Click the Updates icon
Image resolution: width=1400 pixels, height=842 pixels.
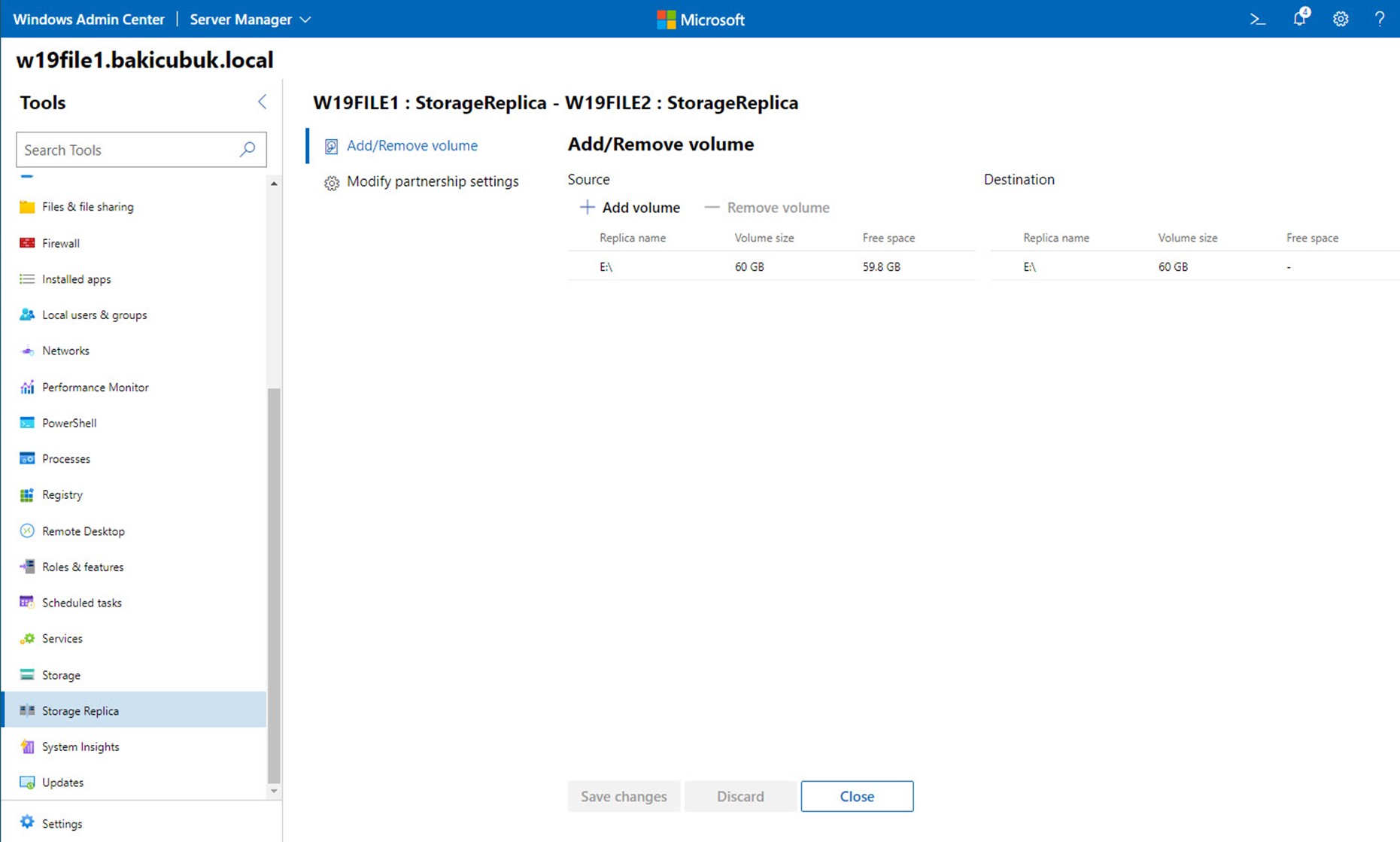(x=27, y=783)
